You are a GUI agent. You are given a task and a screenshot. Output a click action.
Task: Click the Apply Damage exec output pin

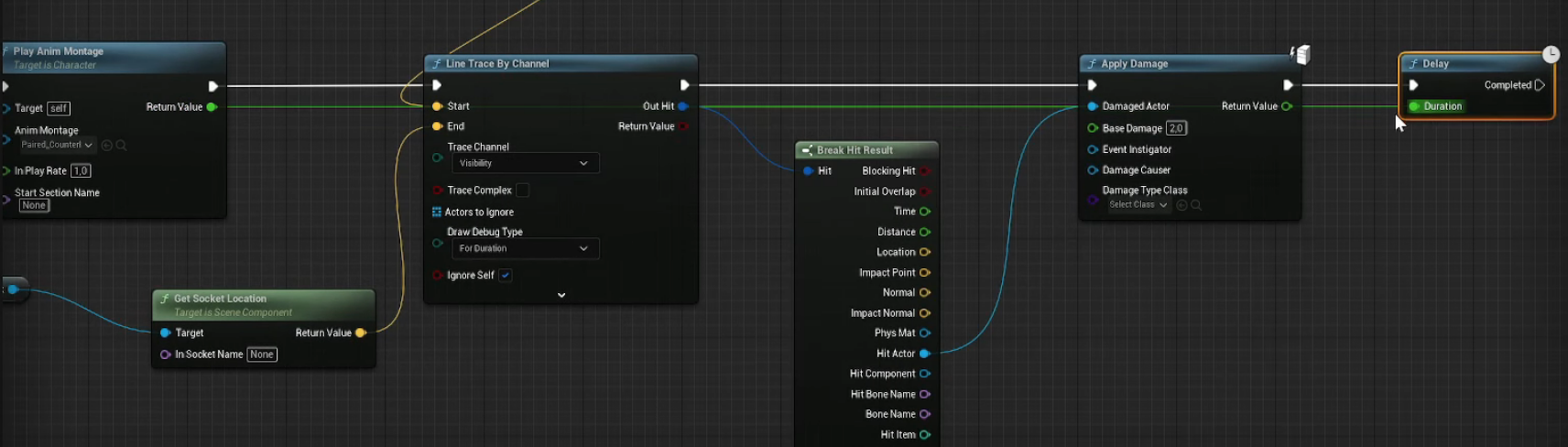point(1288,85)
